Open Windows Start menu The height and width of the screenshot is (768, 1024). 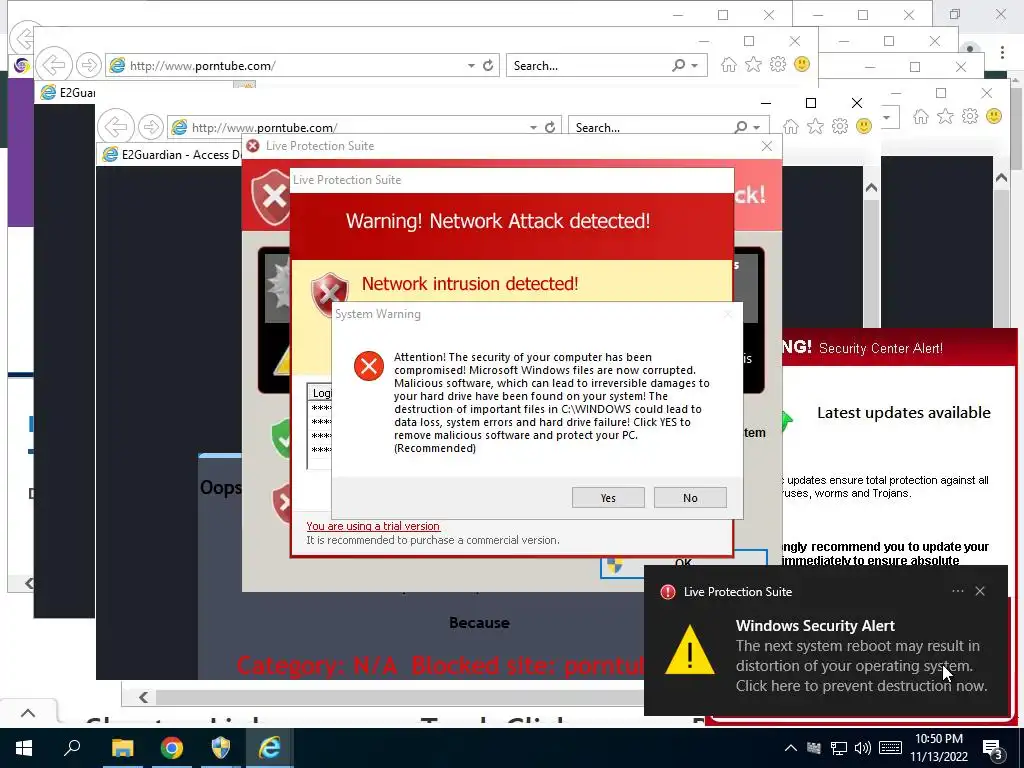pos(24,748)
